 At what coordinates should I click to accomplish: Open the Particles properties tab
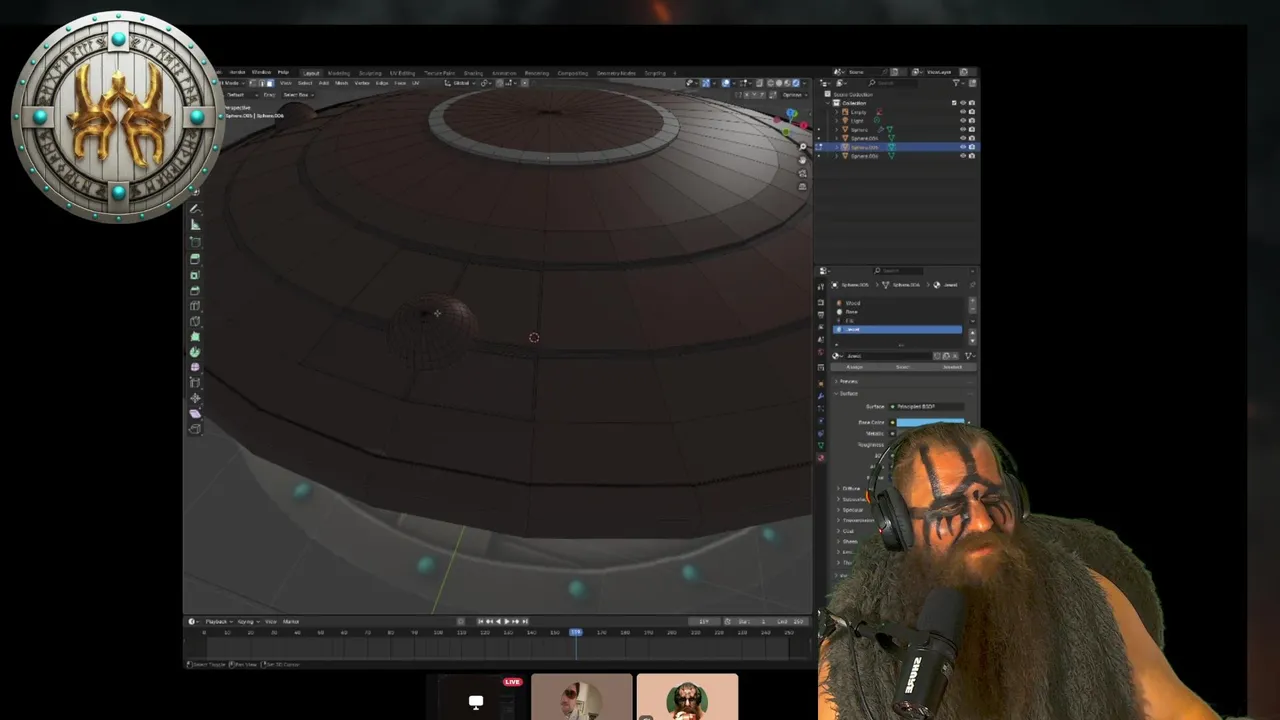[821, 408]
